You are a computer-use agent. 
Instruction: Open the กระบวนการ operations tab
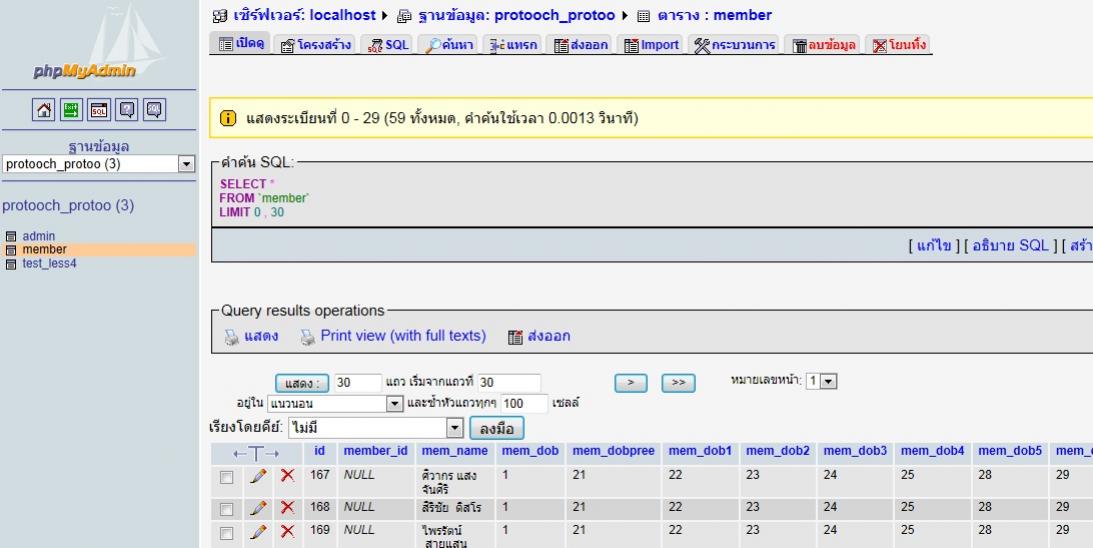pyautogui.click(x=735, y=45)
